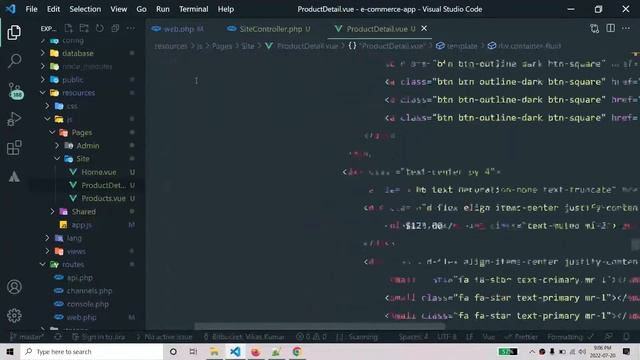Open Chrome from the taskbar
The height and width of the screenshot is (360, 640).
pos(297,351)
